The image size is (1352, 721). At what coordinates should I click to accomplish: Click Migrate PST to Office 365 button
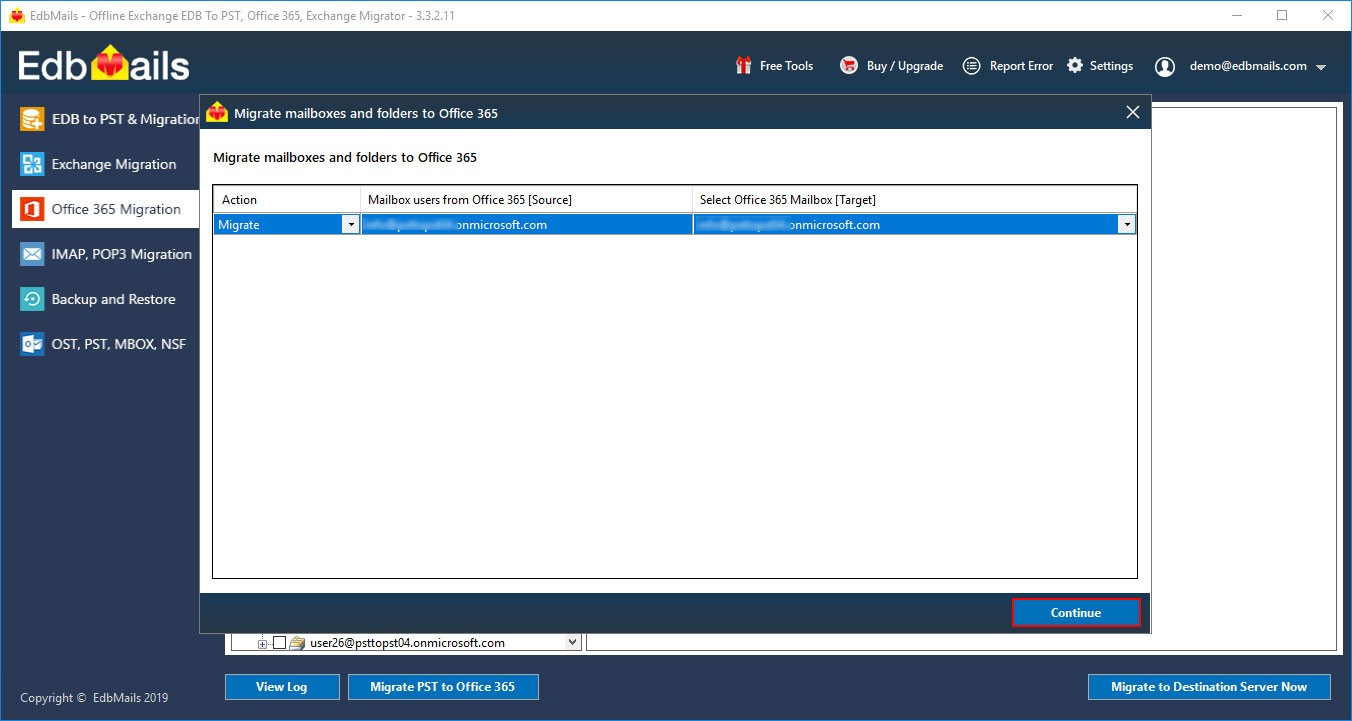[443, 687]
